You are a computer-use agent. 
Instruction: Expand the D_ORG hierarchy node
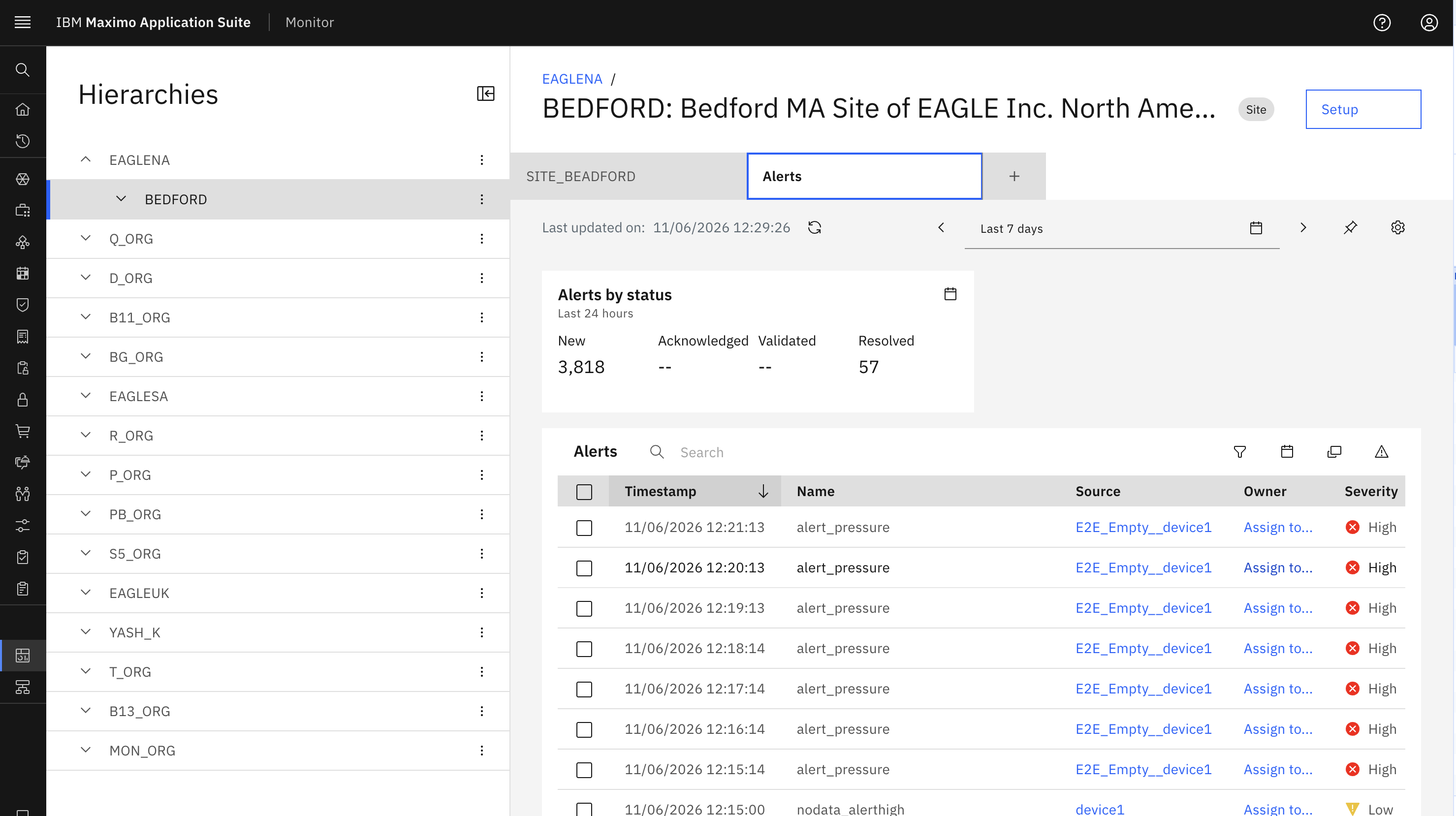85,278
